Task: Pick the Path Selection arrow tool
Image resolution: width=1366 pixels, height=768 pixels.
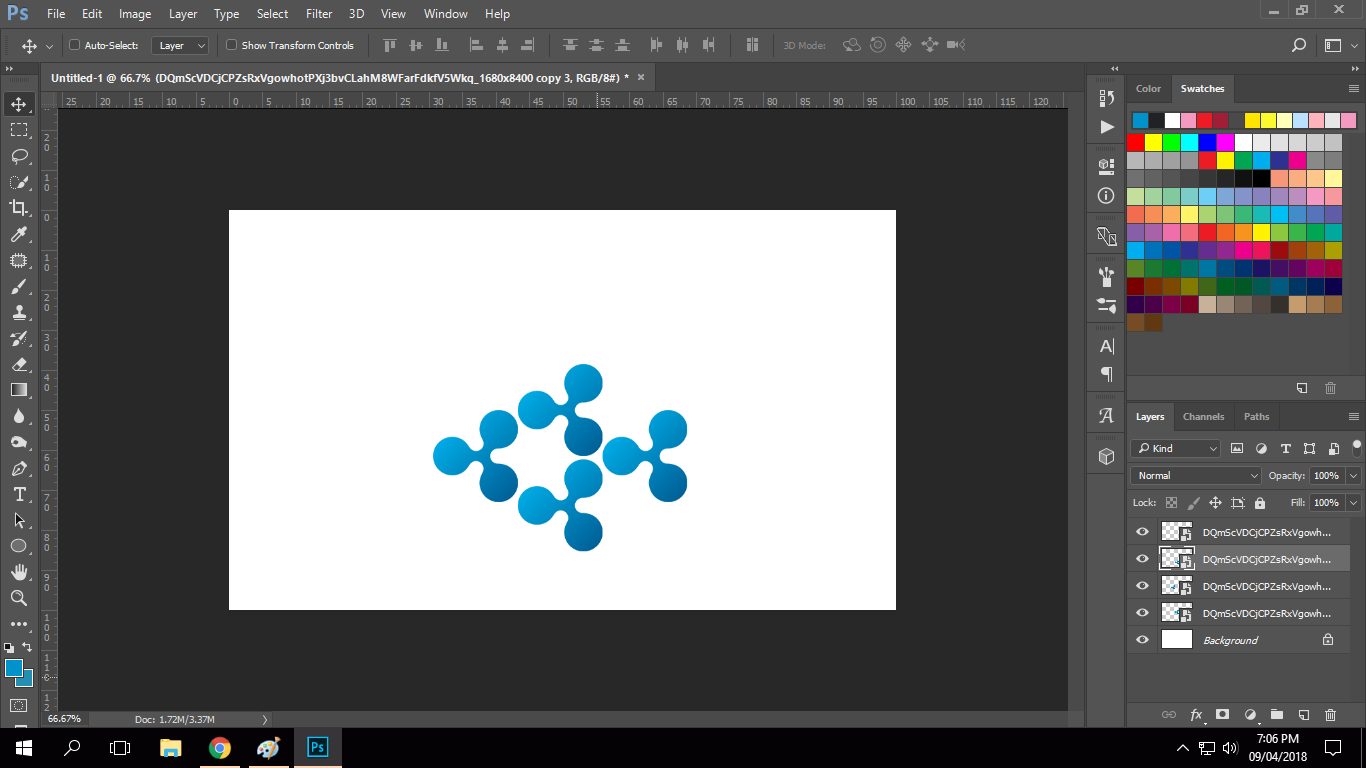Action: 19,520
